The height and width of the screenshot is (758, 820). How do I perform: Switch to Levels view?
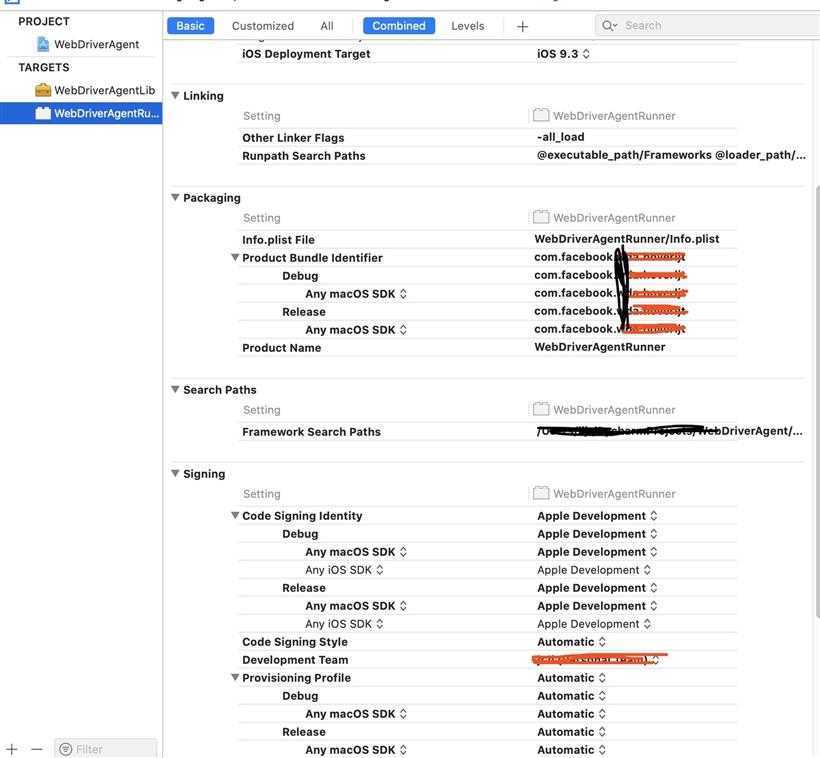coord(468,26)
